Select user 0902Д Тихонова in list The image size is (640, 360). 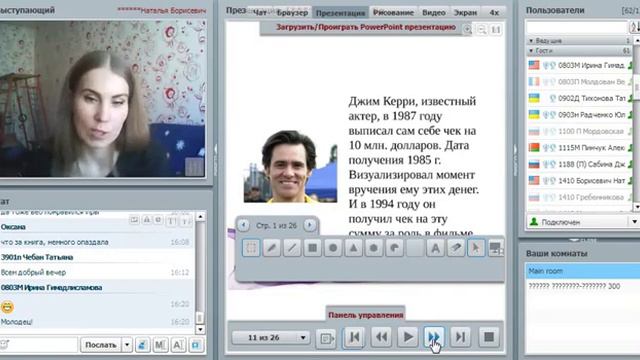580,98
